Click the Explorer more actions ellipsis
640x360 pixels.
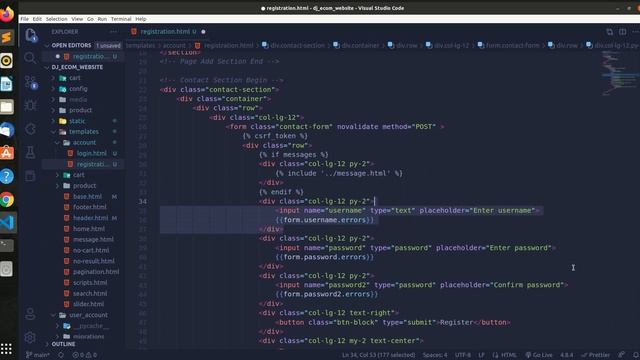(x=113, y=31)
